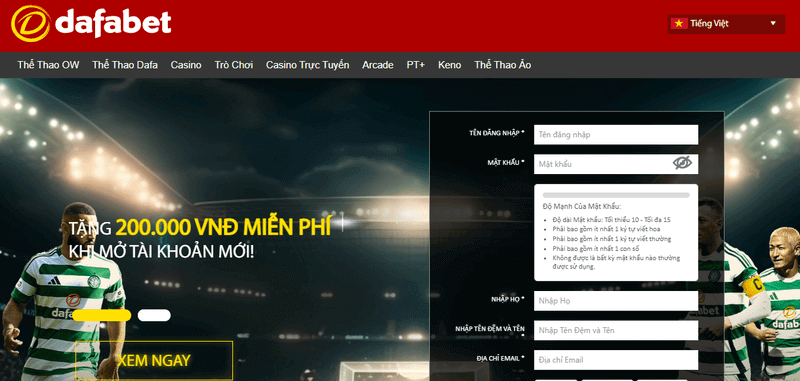Open Casino Trực Tuyến page
Image resolution: width=800 pixels, height=381 pixels.
coord(308,65)
